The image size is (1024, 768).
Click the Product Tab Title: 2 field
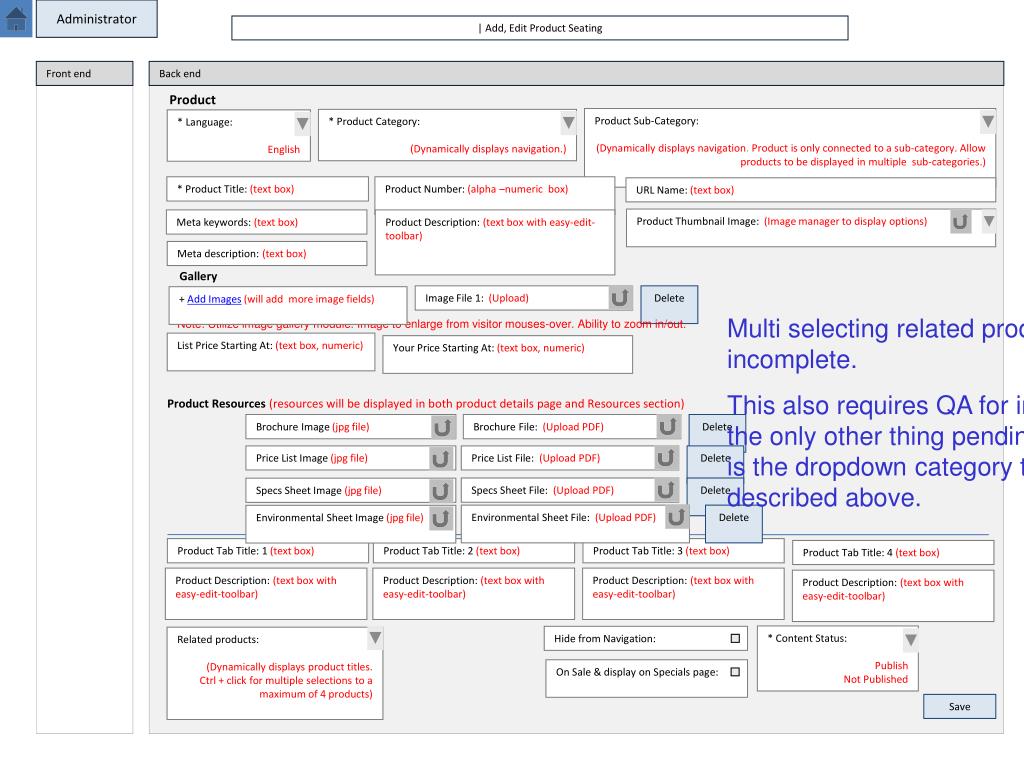pyautogui.click(x=473, y=551)
